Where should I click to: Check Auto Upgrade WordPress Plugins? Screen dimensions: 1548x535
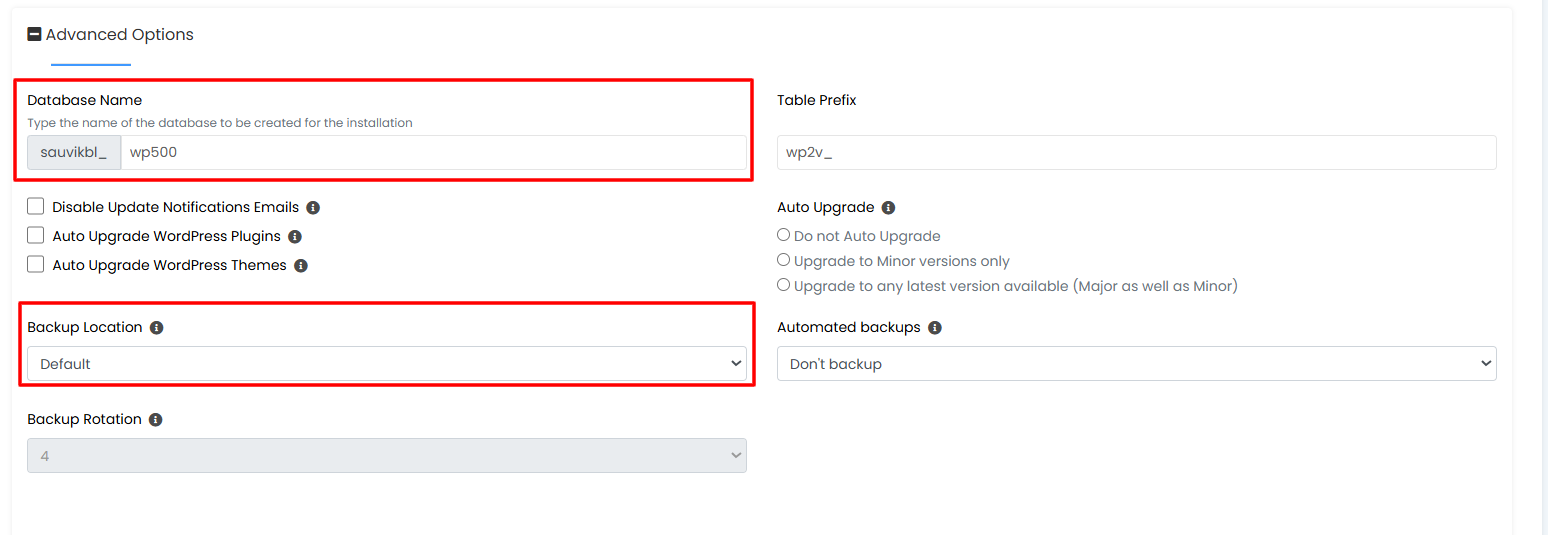(x=36, y=236)
